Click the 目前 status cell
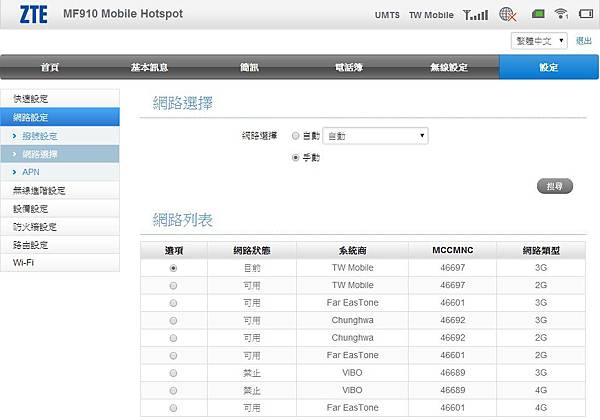 click(252, 268)
